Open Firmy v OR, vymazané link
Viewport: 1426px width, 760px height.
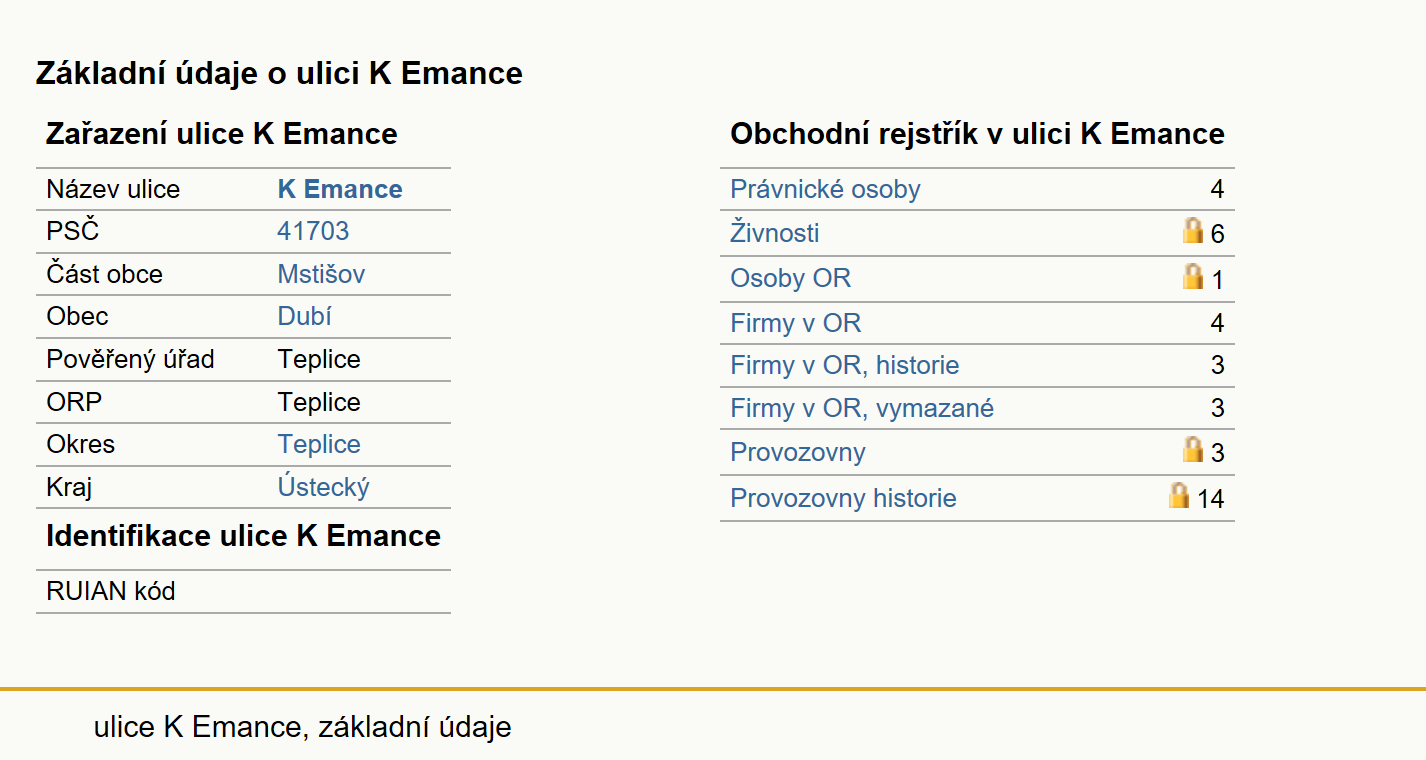click(x=862, y=408)
